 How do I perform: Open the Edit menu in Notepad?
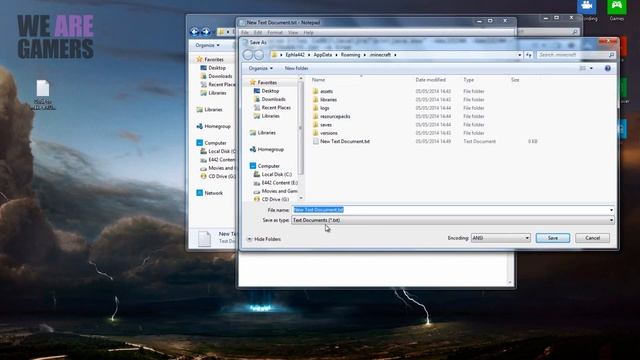point(258,33)
